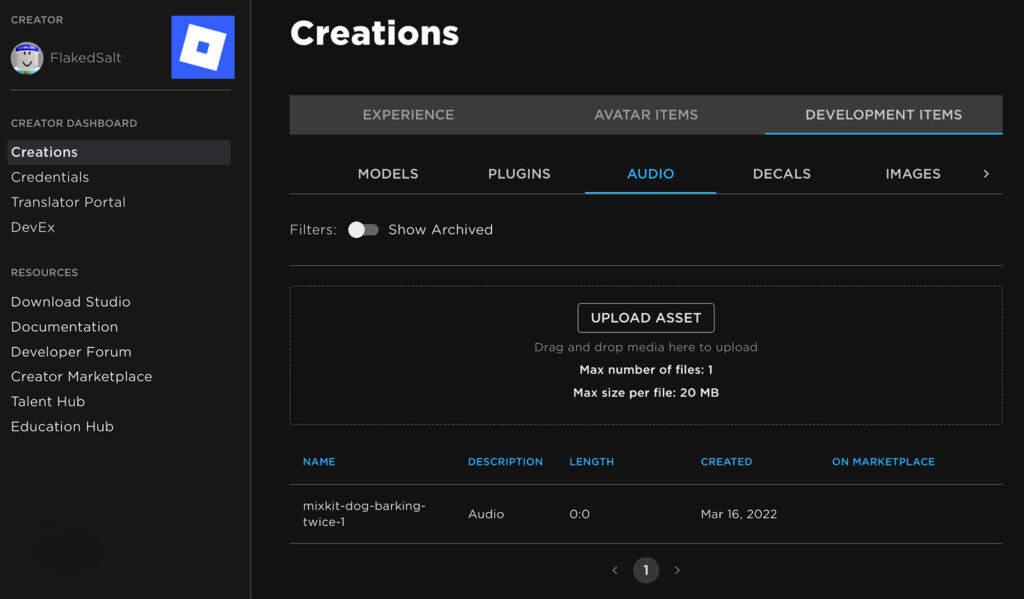This screenshot has height=599, width=1024.
Task: Click the Roblox logo icon
Action: point(203,46)
